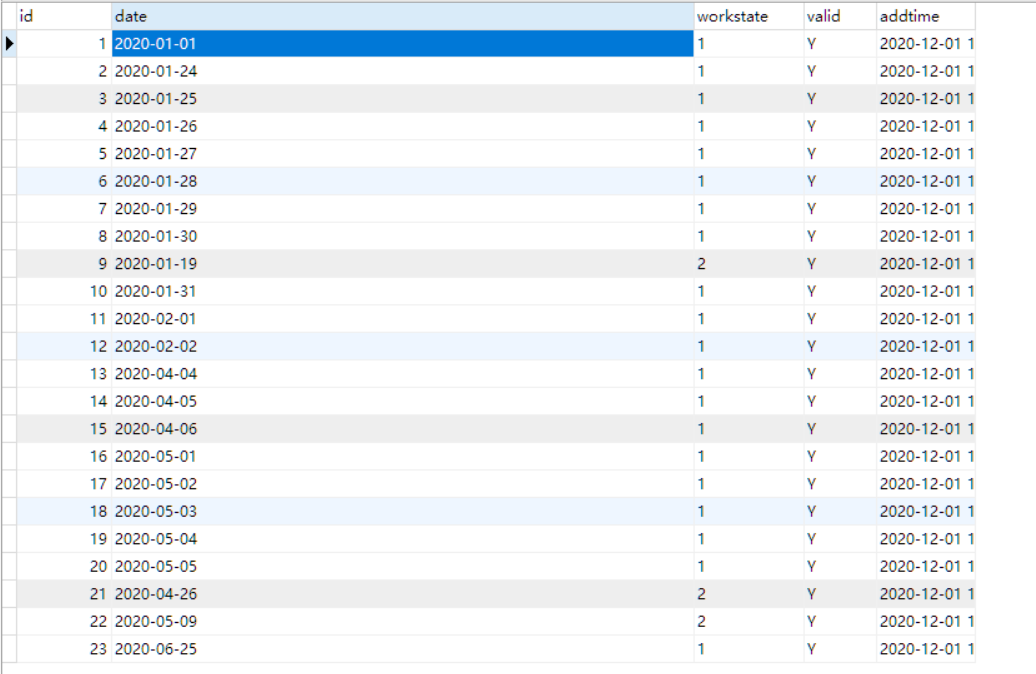
Task: Click the valid column header
Action: (840, 17)
